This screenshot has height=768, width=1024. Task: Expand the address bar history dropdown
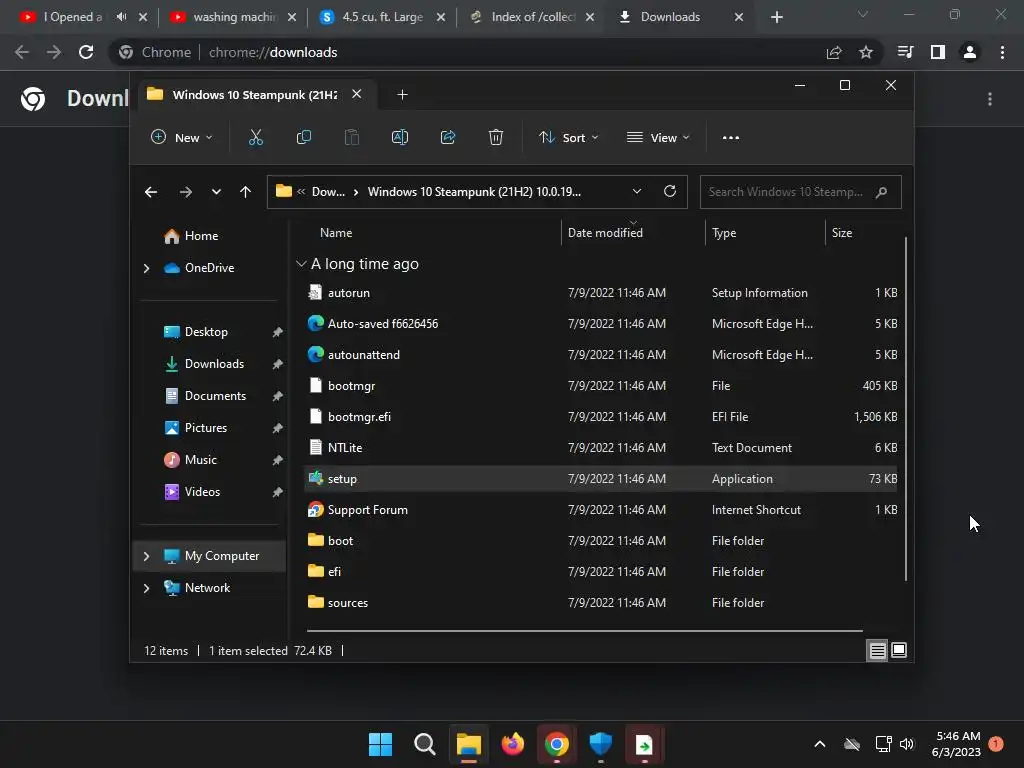click(637, 191)
